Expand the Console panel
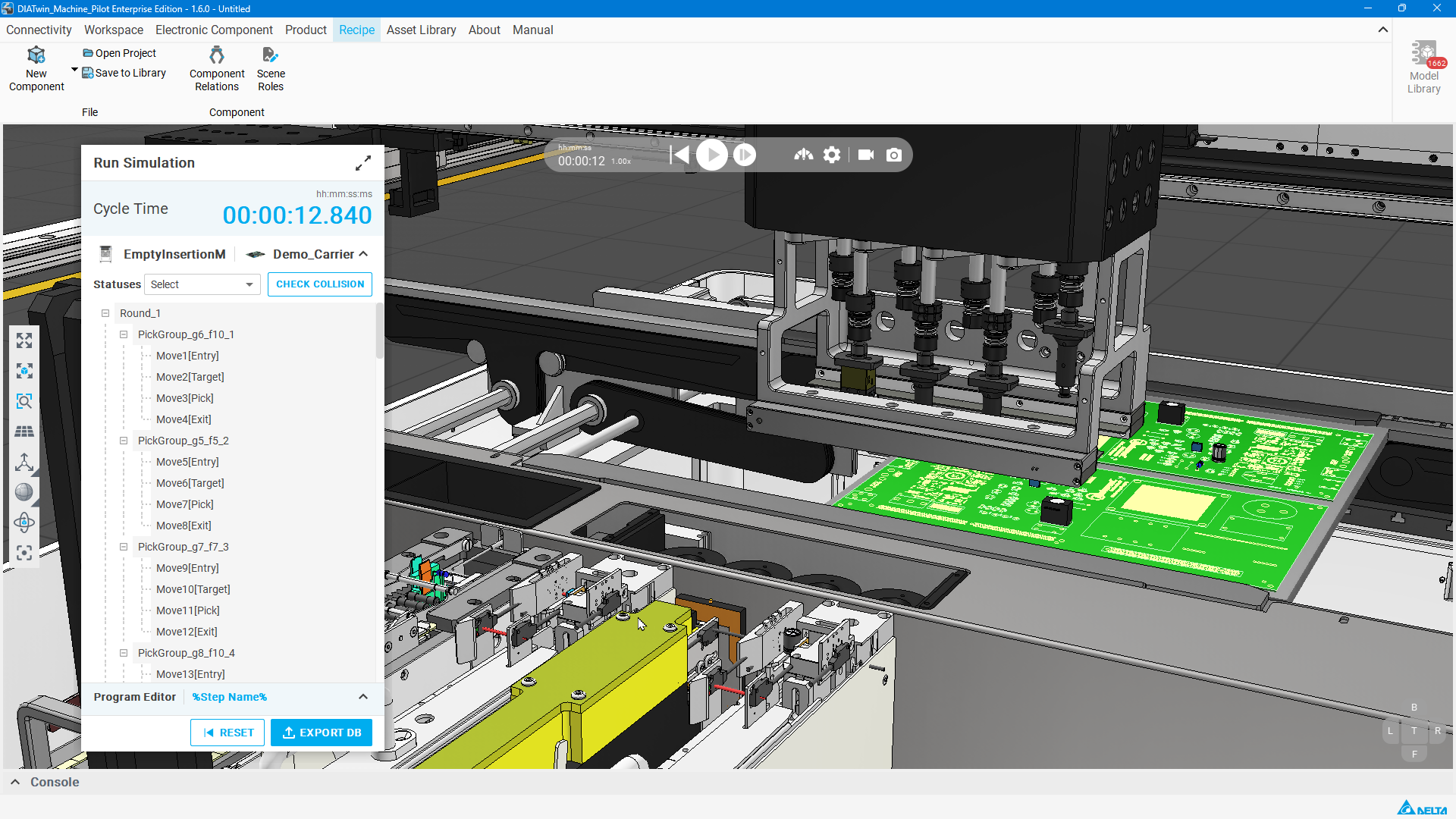The width and height of the screenshot is (1456, 819). [15, 782]
